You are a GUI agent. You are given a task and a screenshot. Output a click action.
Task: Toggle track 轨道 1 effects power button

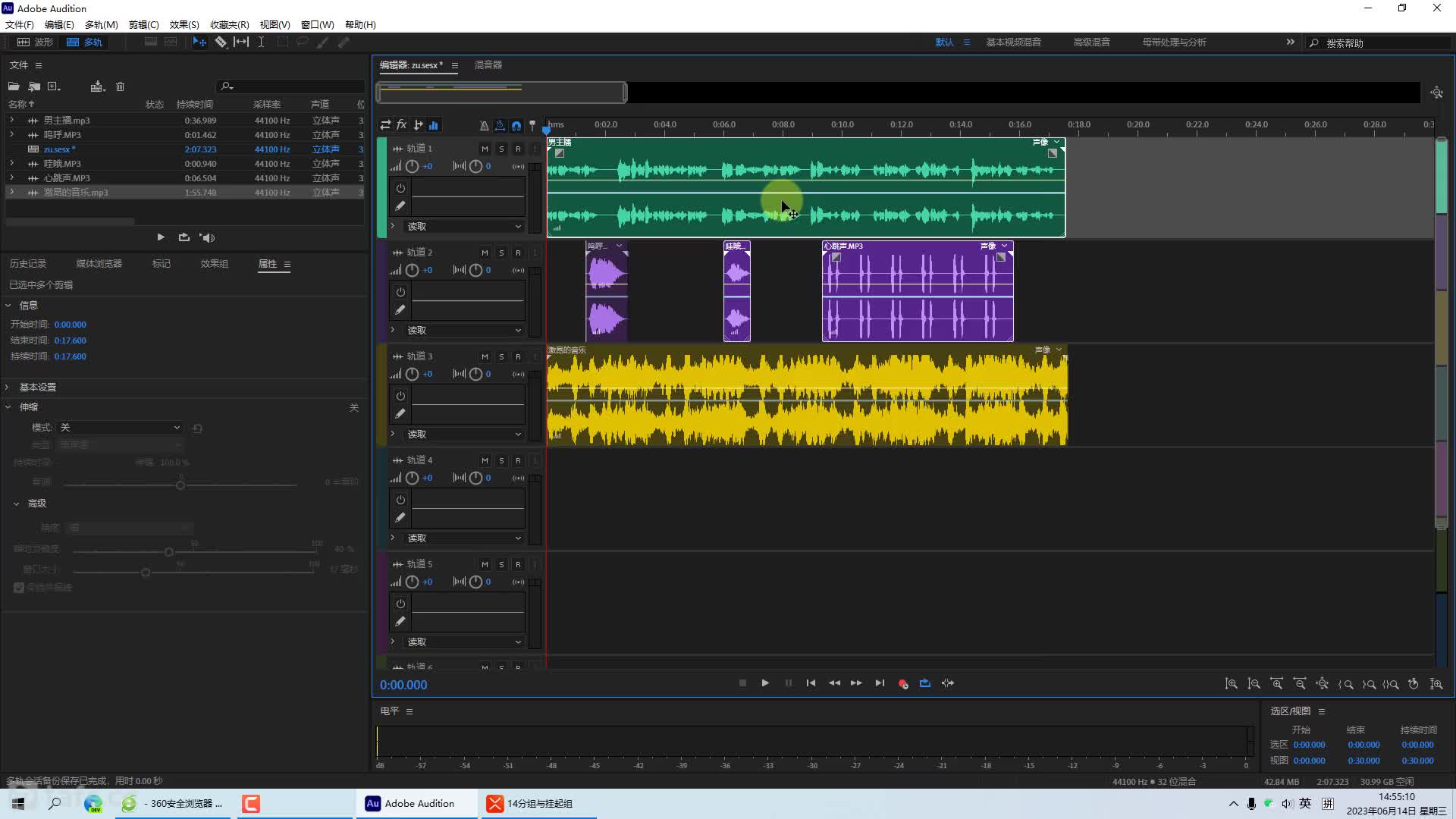coord(400,188)
